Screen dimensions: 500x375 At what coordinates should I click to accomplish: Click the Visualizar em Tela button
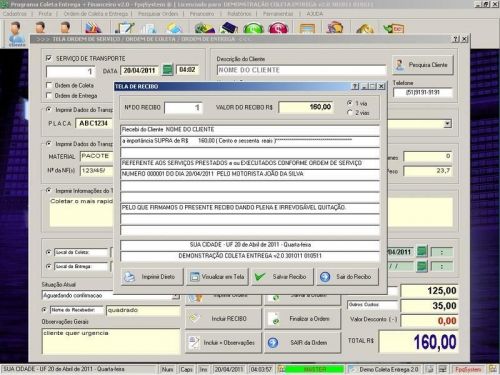coord(217,277)
